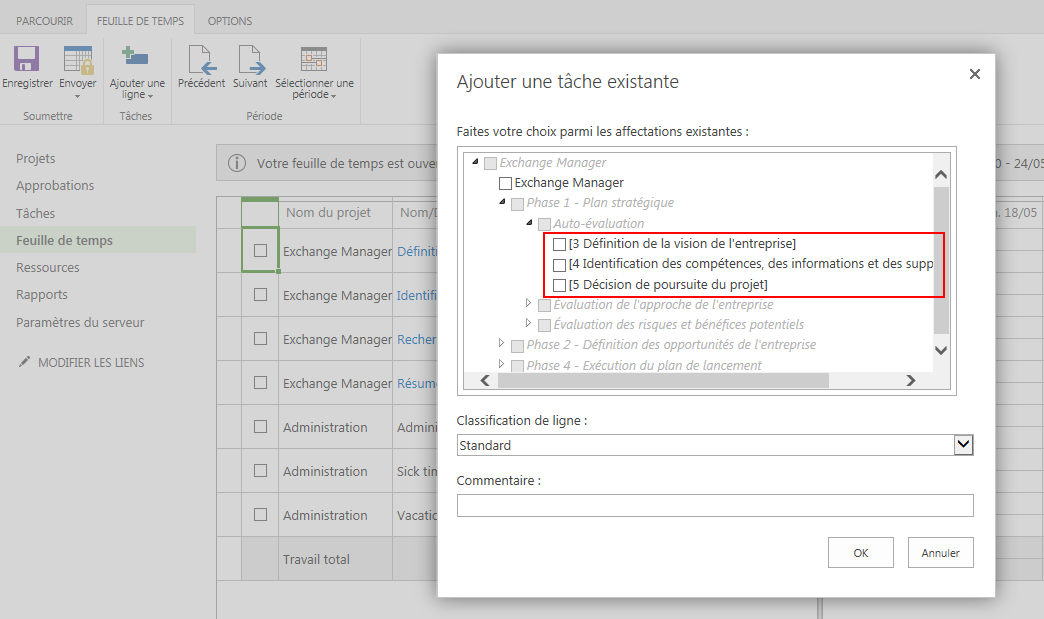The height and width of the screenshot is (619, 1044).
Task: Confirm the dialog with OK
Action: (860, 552)
